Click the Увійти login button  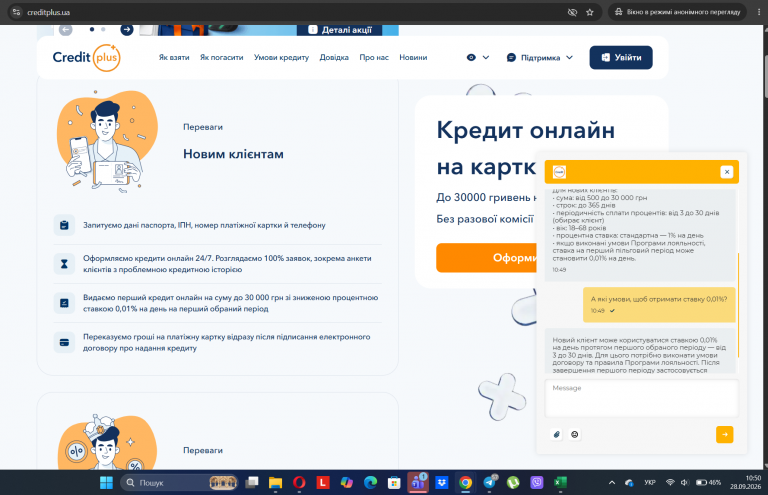(621, 57)
